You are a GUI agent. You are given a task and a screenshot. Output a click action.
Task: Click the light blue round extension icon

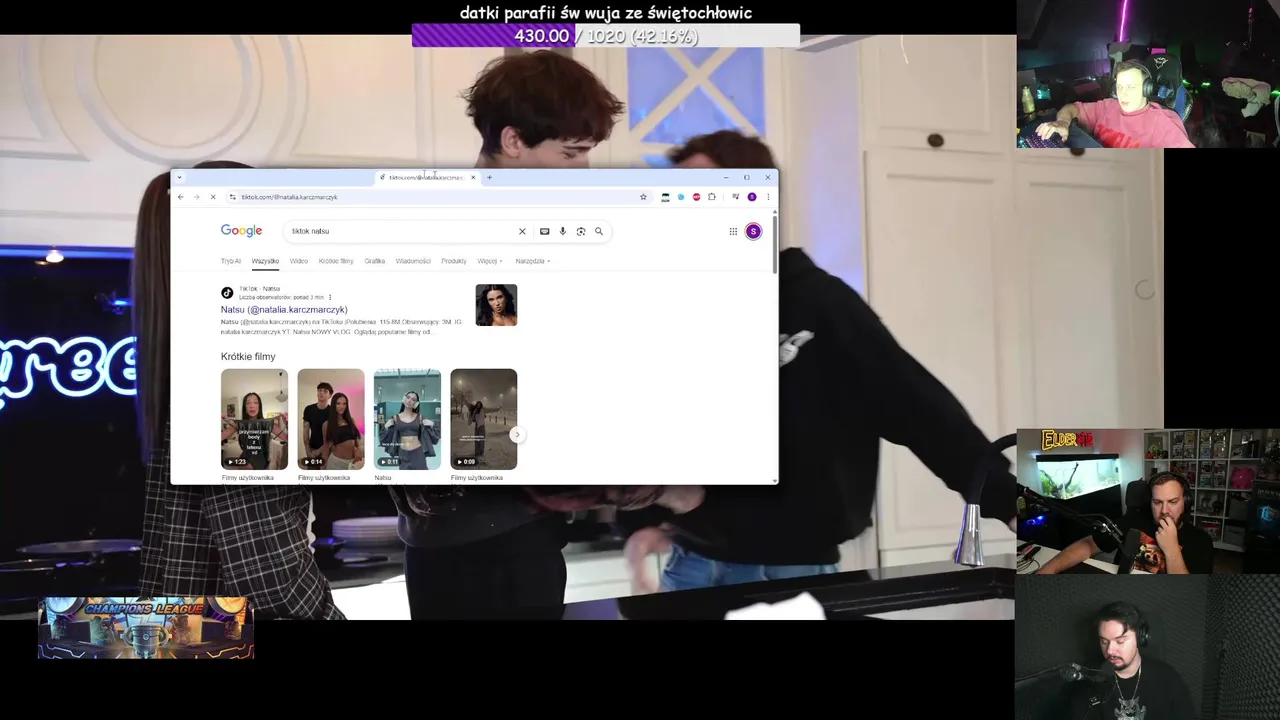click(x=681, y=197)
